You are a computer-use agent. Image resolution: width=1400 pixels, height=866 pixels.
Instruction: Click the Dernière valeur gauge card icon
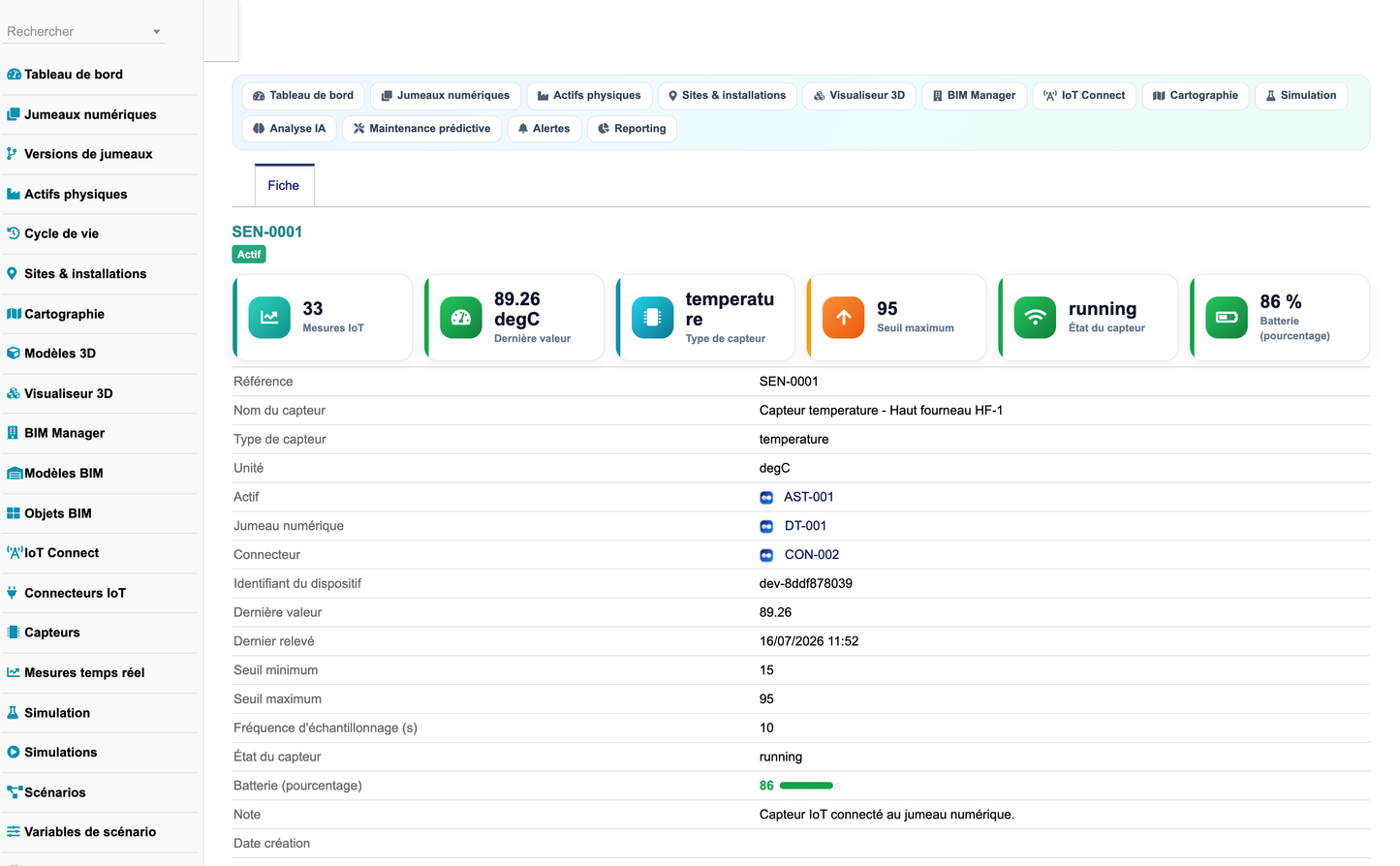461,318
